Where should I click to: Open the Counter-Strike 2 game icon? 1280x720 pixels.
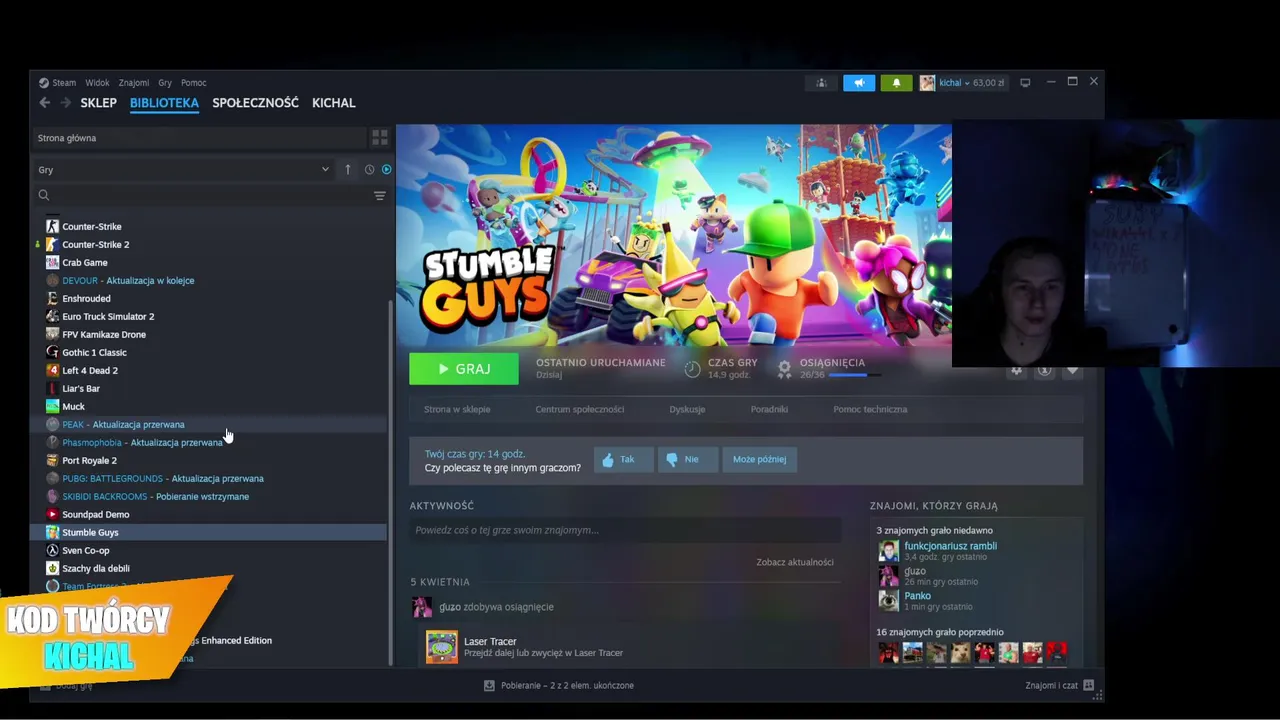(53, 244)
